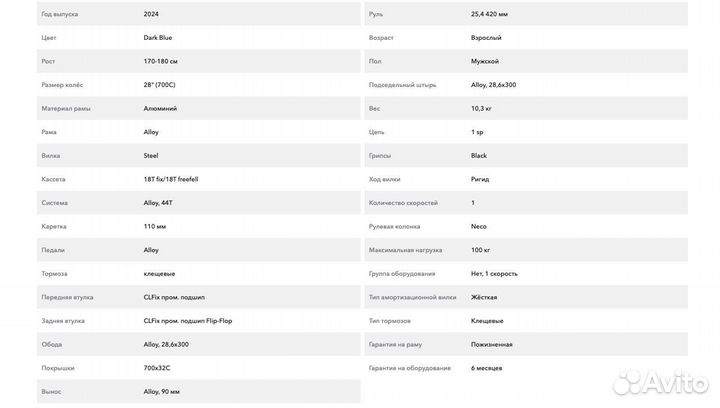This screenshot has height=408, width=720.
Task: Click the 170-180 см height value
Action: 161,61
